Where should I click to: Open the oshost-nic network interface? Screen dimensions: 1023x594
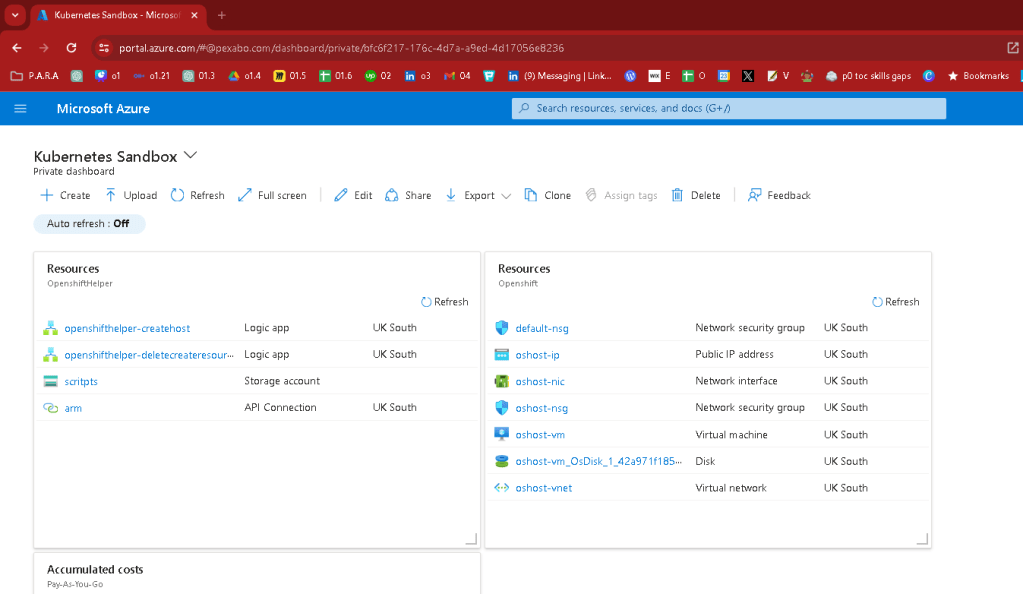(x=540, y=381)
